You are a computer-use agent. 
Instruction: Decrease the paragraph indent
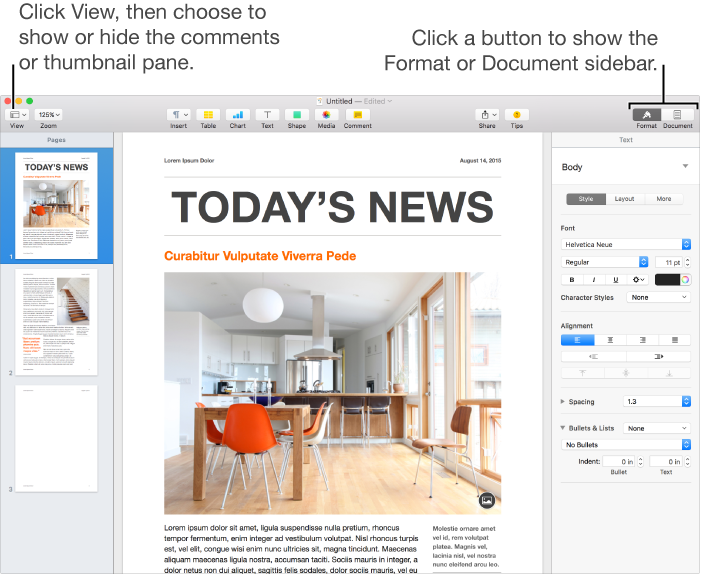(594, 357)
